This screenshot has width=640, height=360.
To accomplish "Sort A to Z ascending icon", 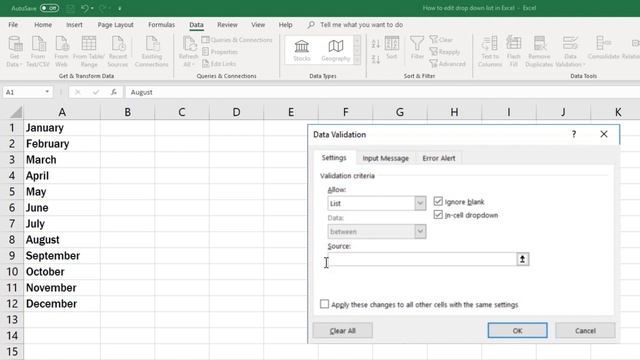I will 376,44.
